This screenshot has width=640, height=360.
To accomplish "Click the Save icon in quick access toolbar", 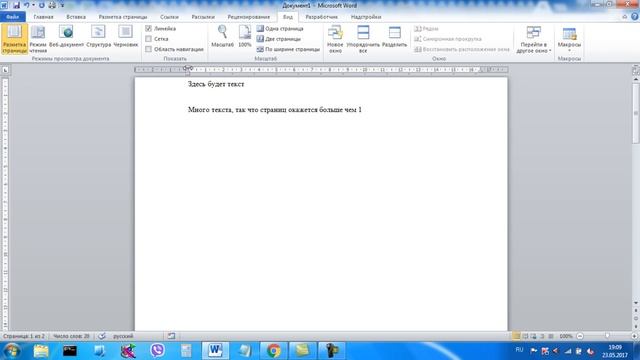I will click(x=16, y=5).
